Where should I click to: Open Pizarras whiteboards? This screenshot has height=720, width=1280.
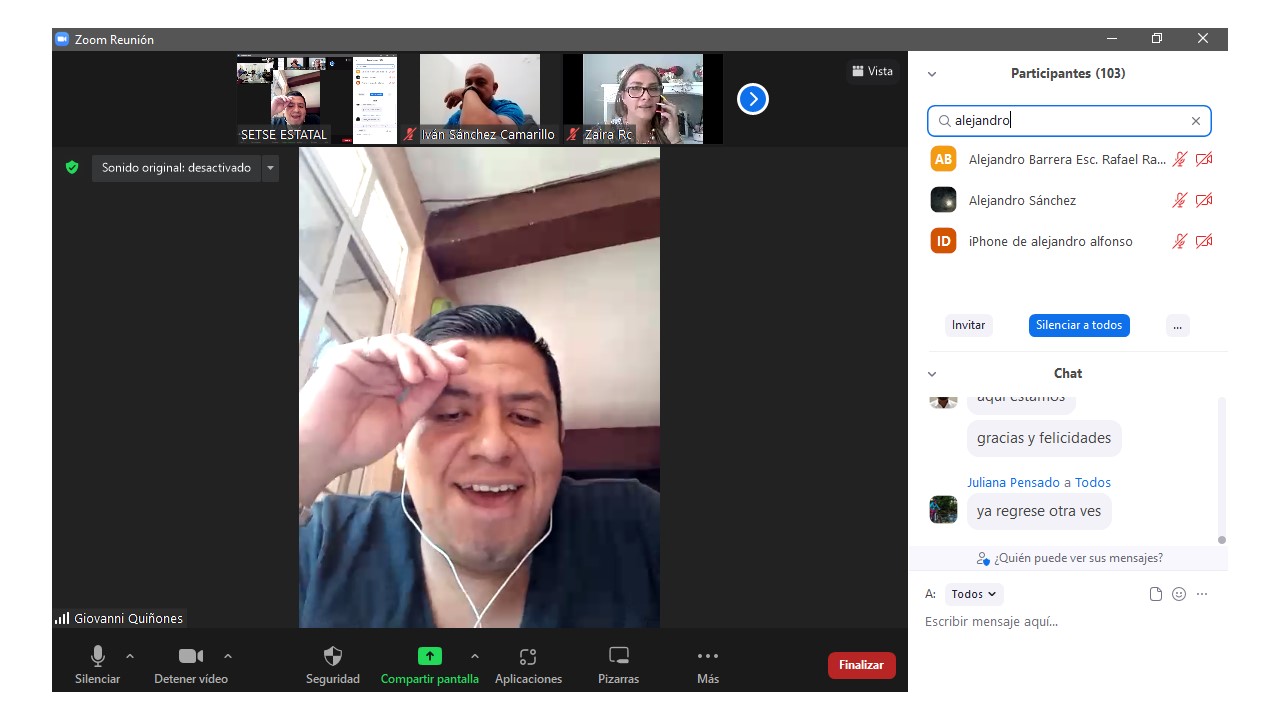point(619,657)
